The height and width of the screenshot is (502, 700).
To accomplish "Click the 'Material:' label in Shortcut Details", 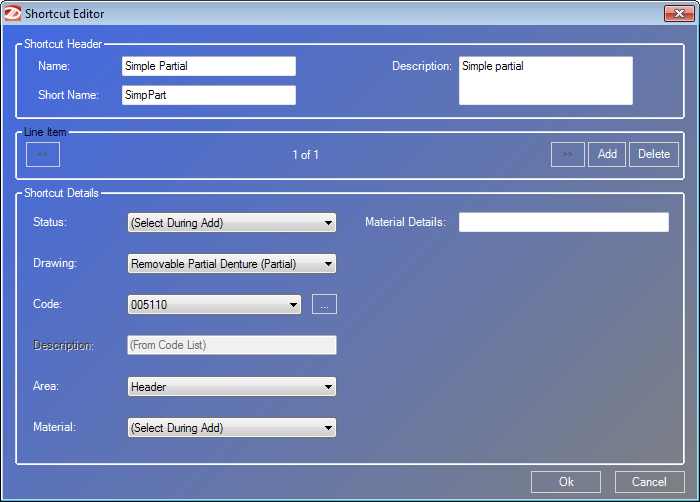I will coord(54,427).
